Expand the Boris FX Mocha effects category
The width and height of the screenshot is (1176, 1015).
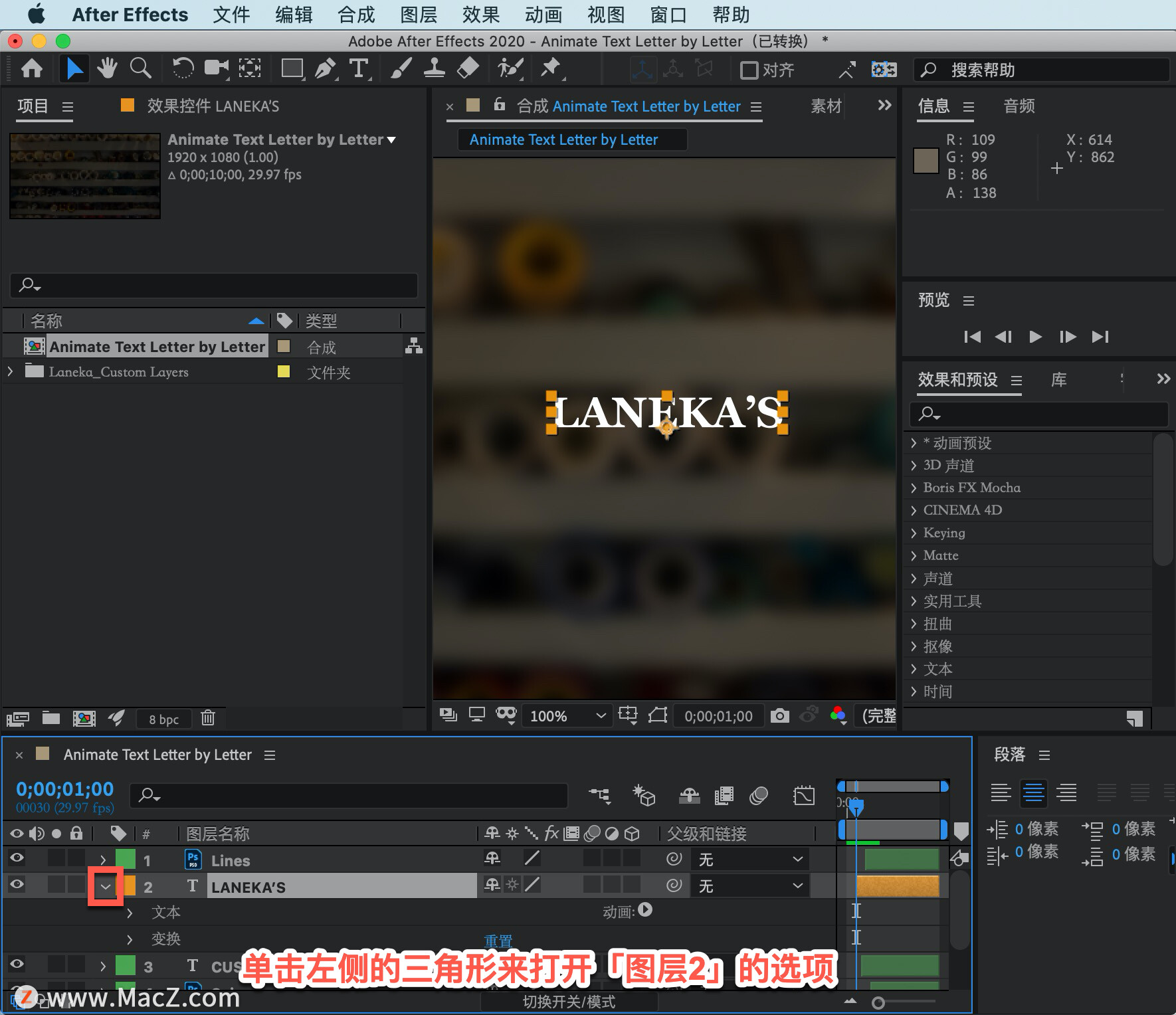click(914, 488)
